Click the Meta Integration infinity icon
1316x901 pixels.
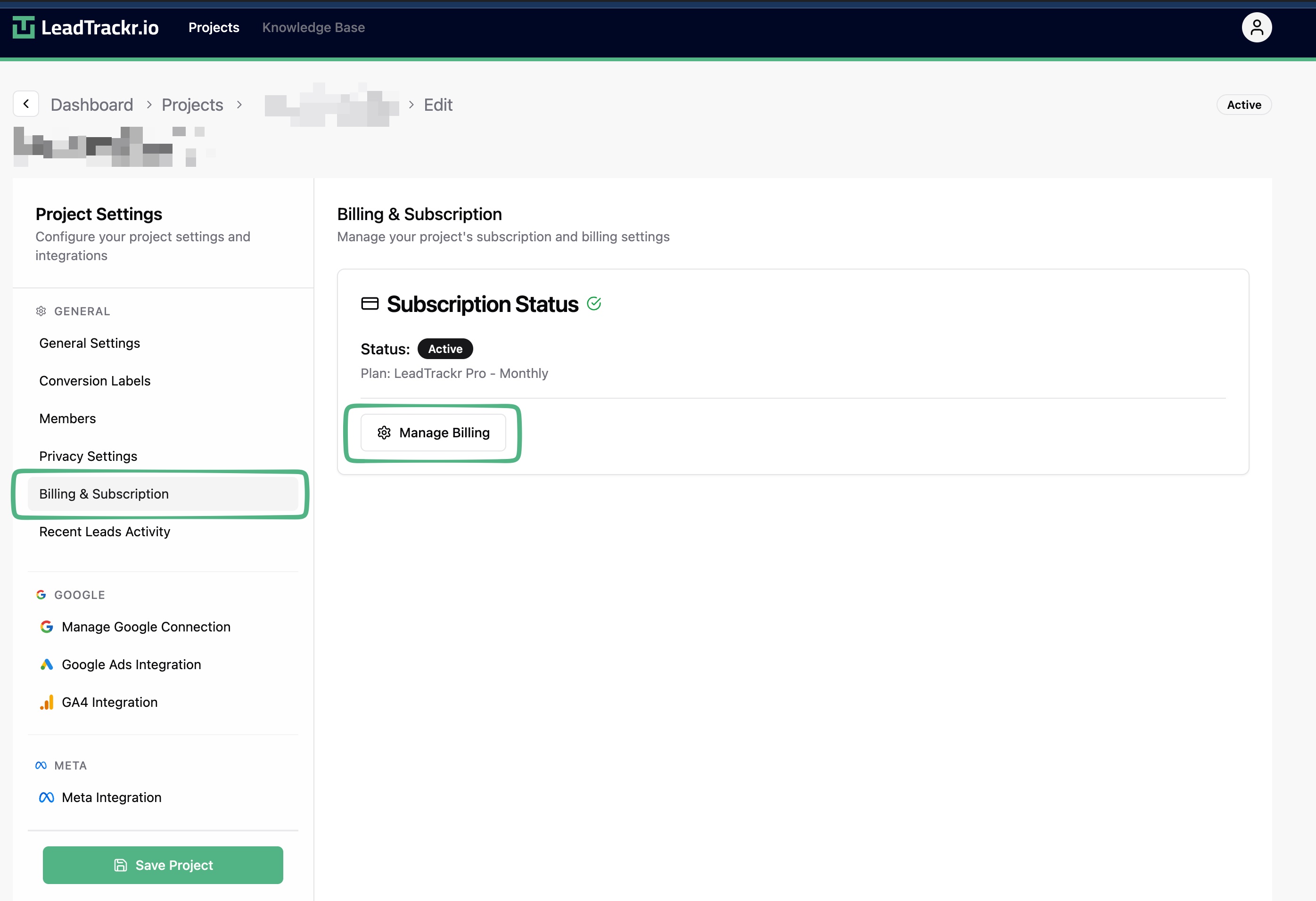pyautogui.click(x=46, y=797)
